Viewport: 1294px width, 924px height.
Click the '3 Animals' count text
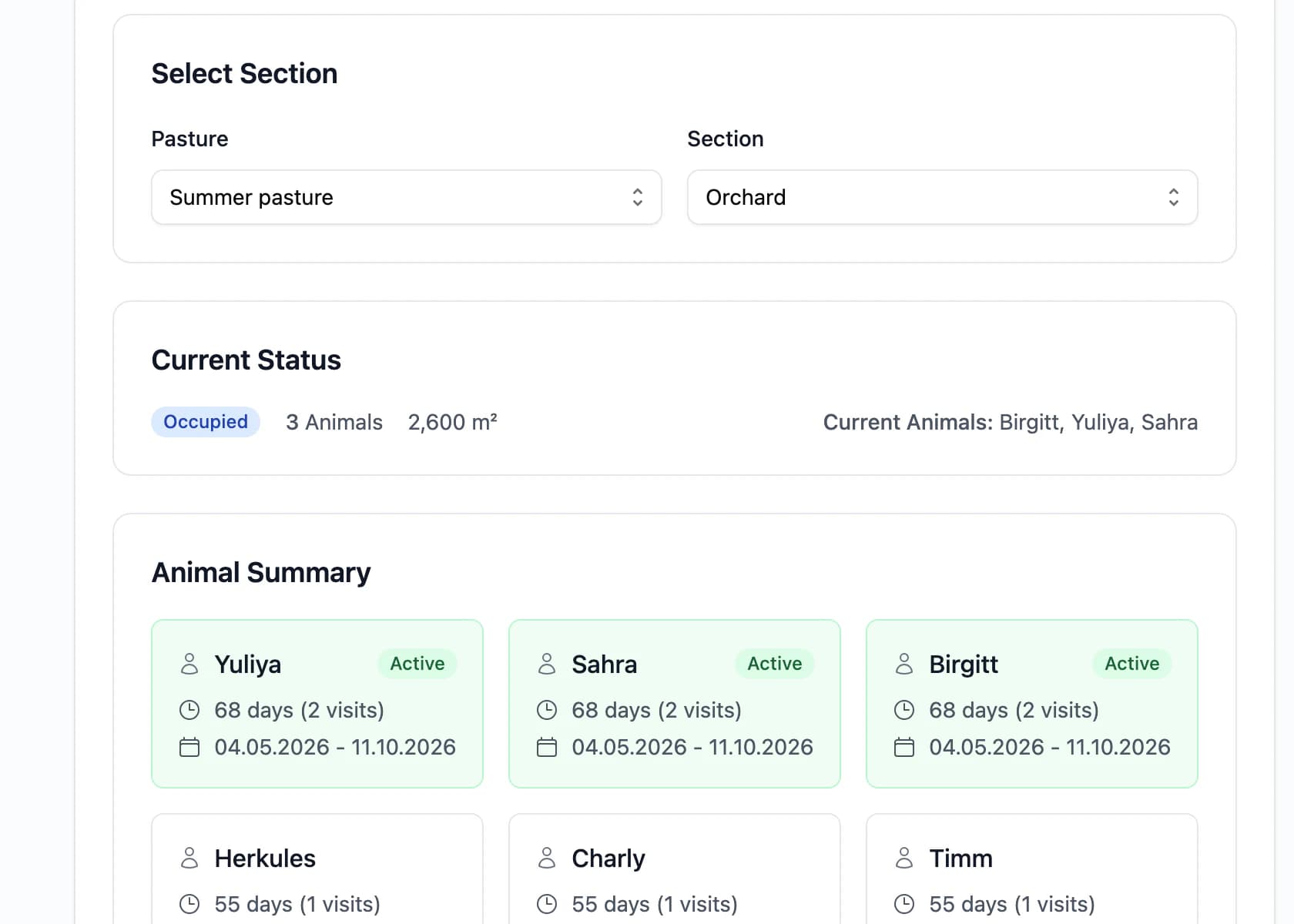tap(334, 422)
